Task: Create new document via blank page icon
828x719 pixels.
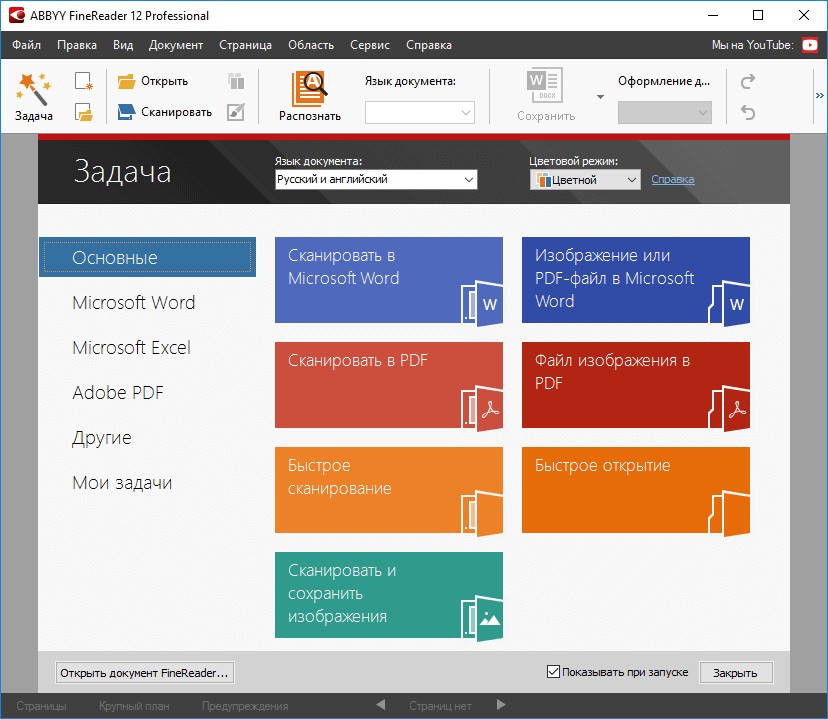Action: (83, 81)
